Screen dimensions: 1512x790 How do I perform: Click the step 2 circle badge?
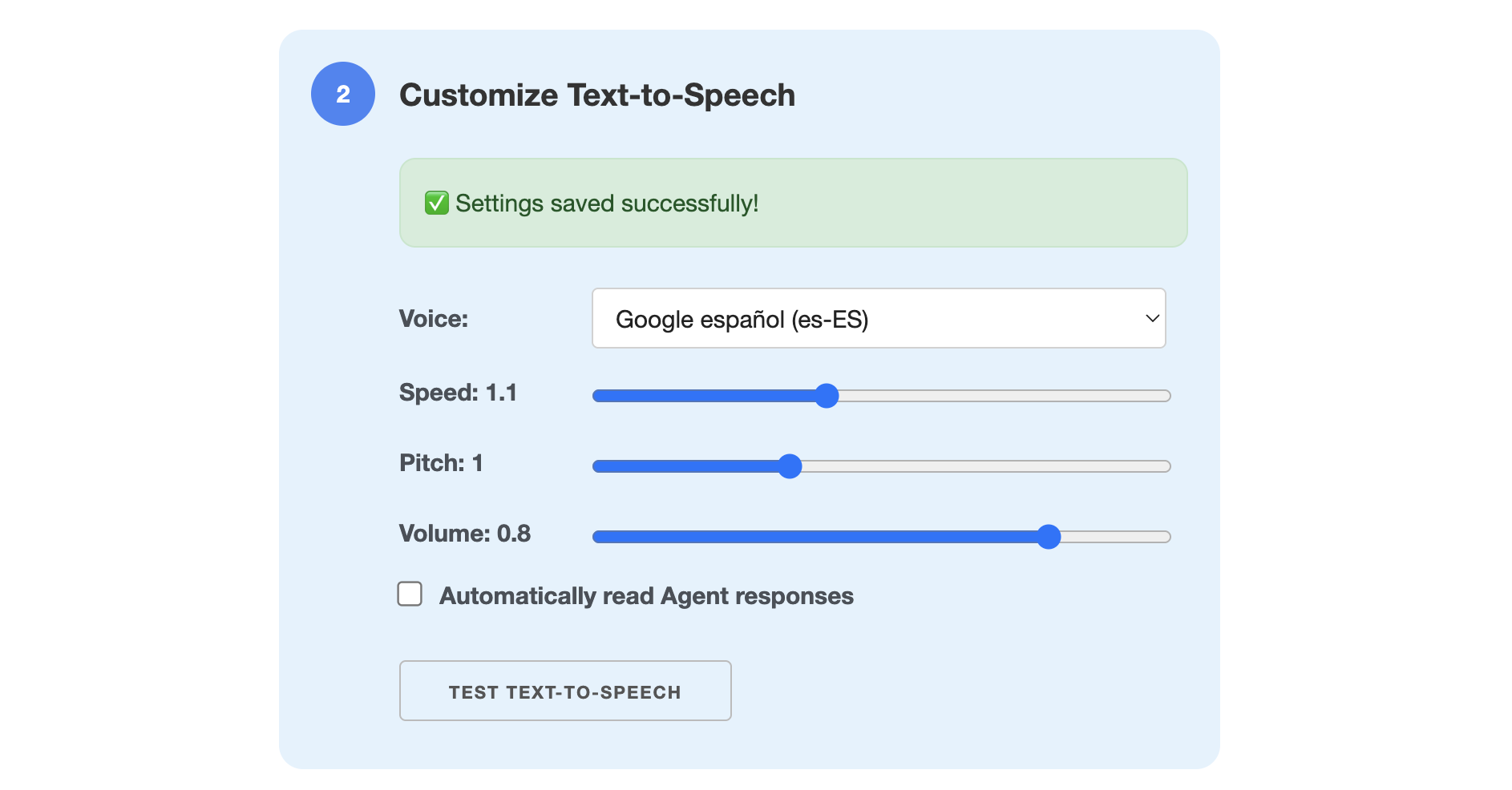[x=342, y=94]
